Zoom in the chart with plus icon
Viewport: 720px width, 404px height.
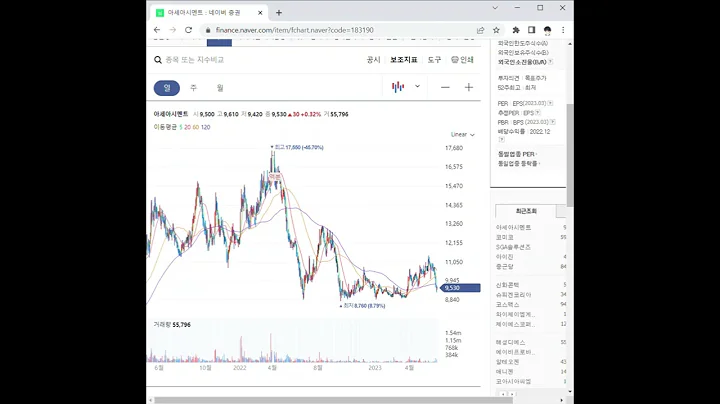468,87
